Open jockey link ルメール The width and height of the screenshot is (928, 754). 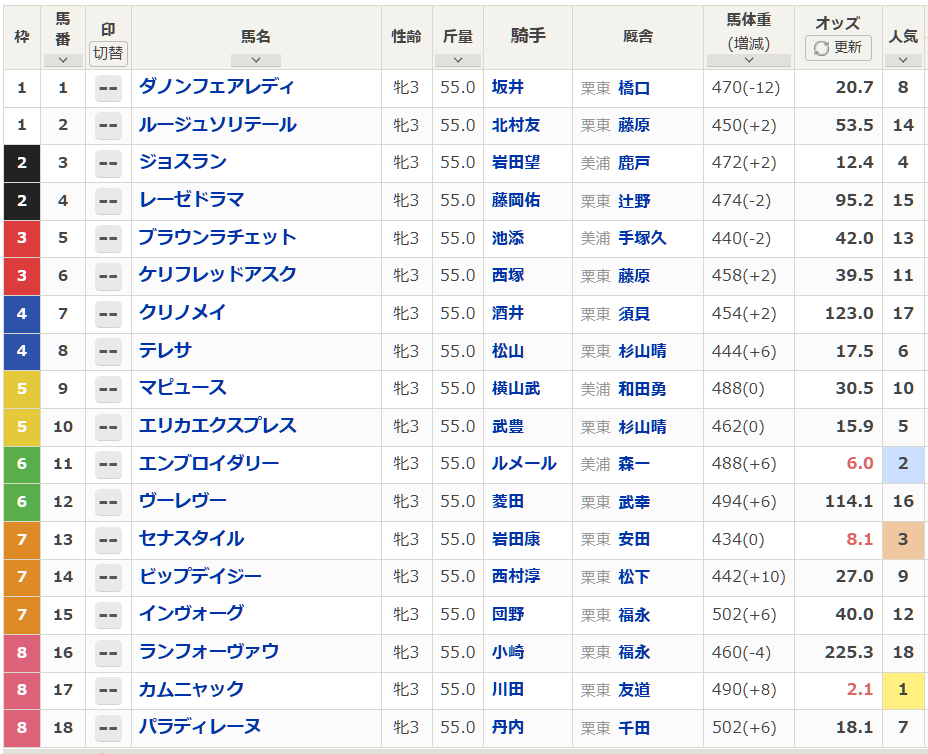524,464
